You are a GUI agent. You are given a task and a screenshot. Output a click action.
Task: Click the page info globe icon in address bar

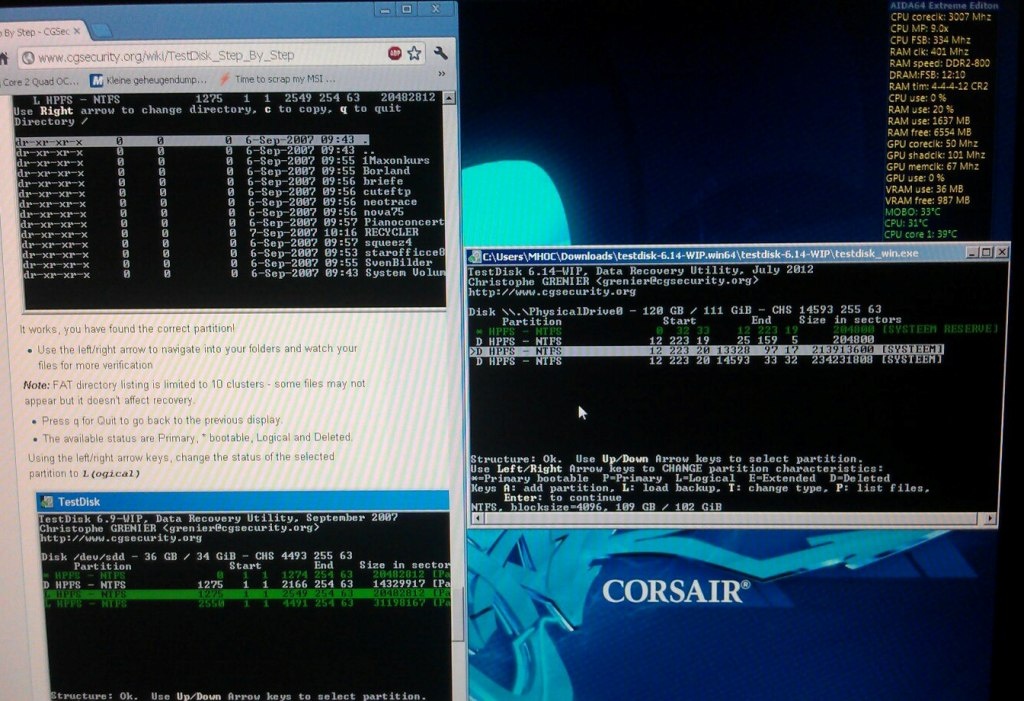pyautogui.click(x=28, y=58)
